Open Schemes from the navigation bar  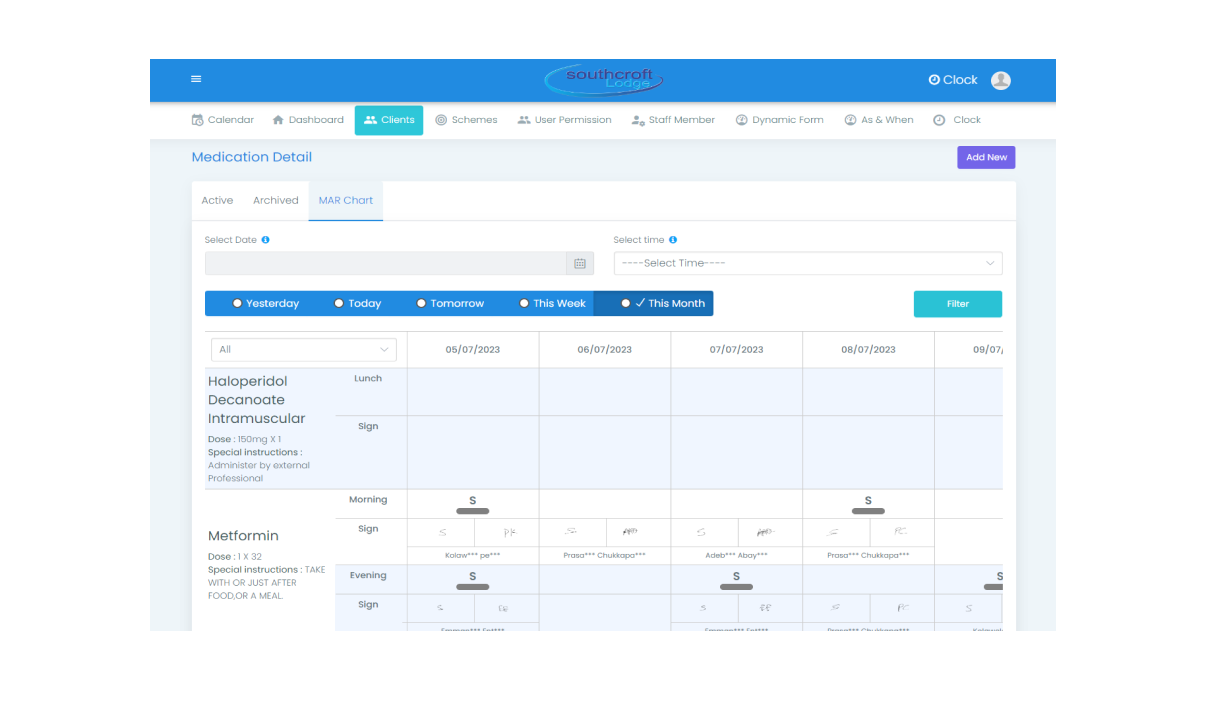click(x=466, y=120)
